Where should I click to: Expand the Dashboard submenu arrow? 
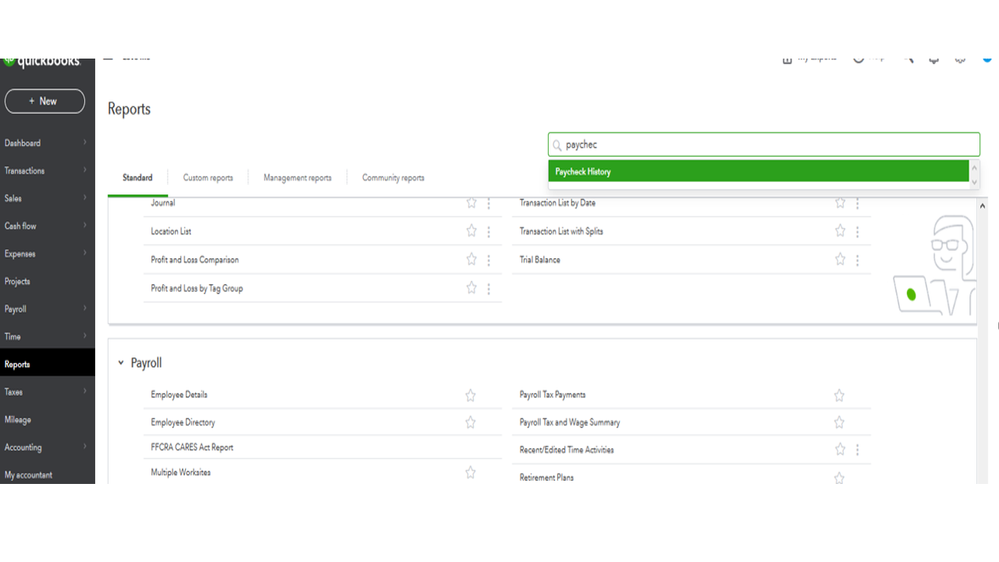(x=85, y=143)
